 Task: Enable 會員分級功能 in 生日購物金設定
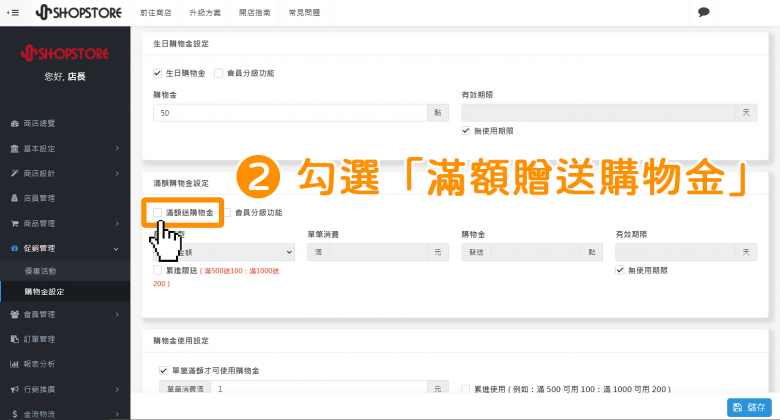pos(218,73)
